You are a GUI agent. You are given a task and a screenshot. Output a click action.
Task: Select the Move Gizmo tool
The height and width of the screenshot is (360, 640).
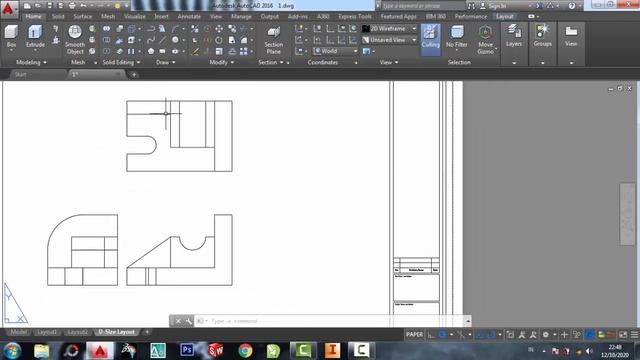[485, 39]
